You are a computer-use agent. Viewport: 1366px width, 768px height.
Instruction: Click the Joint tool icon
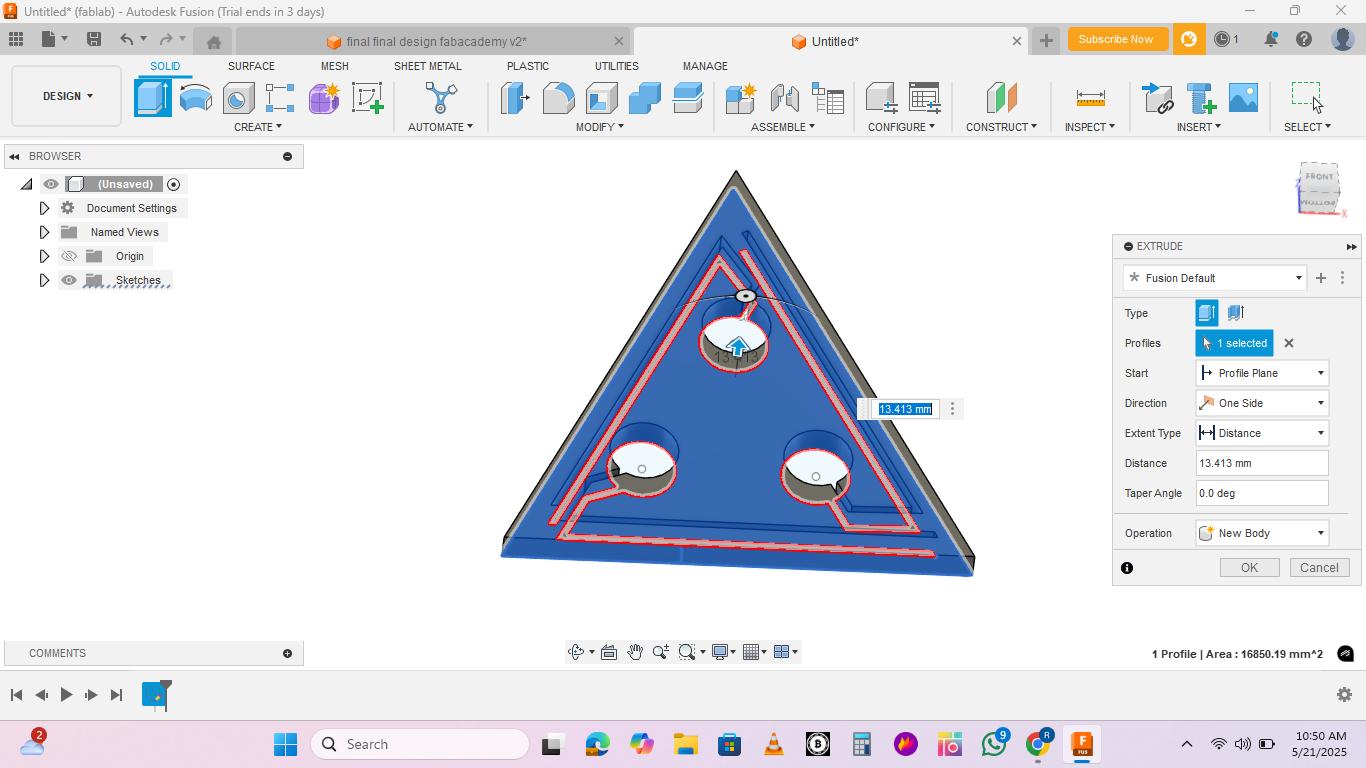coord(784,98)
